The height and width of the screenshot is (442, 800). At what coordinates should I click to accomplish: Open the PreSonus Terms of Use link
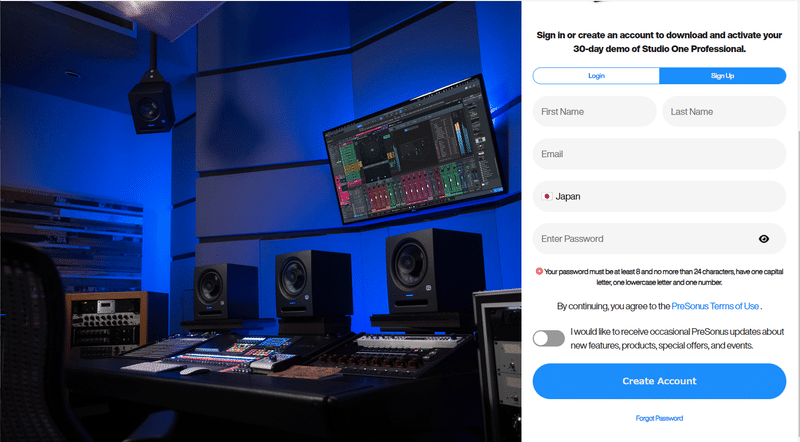(x=715, y=306)
